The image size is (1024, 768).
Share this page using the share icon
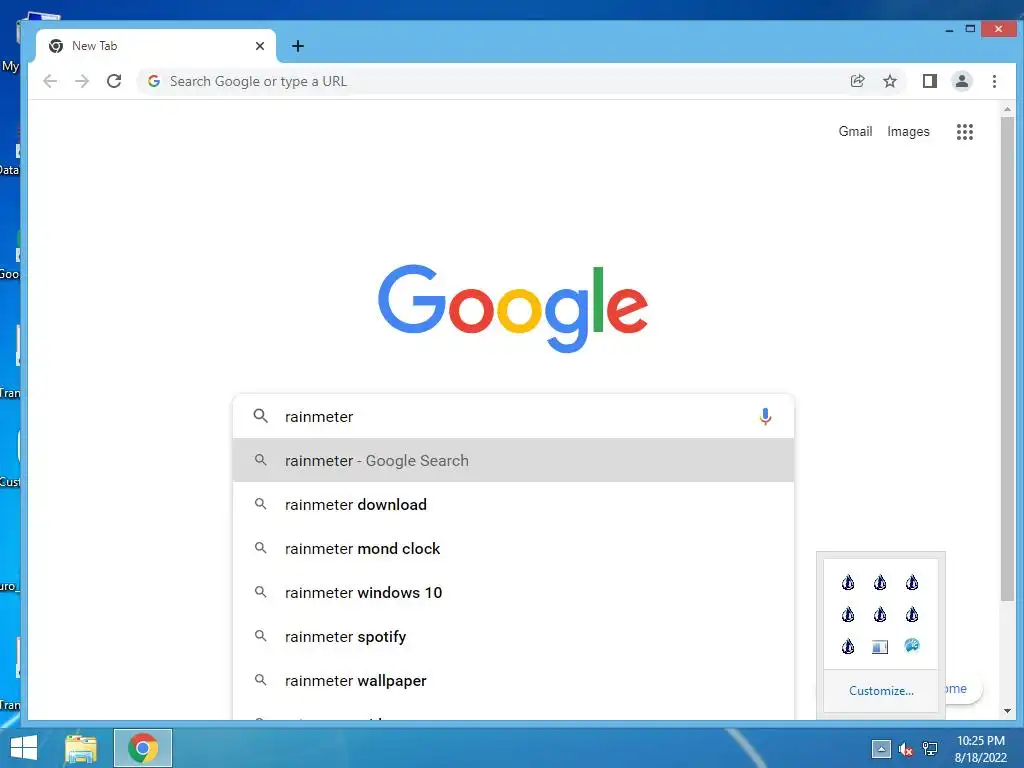click(857, 81)
